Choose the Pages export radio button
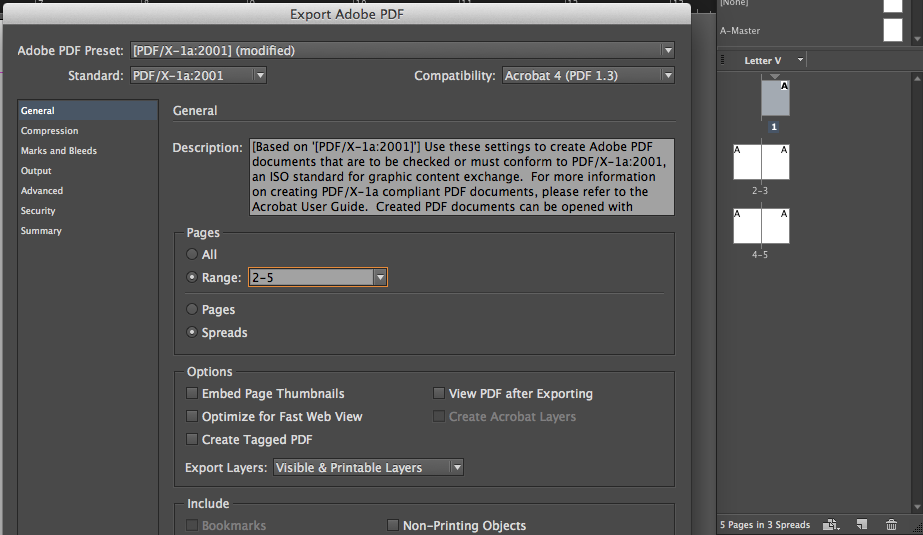Image resolution: width=923 pixels, height=535 pixels. click(x=192, y=309)
